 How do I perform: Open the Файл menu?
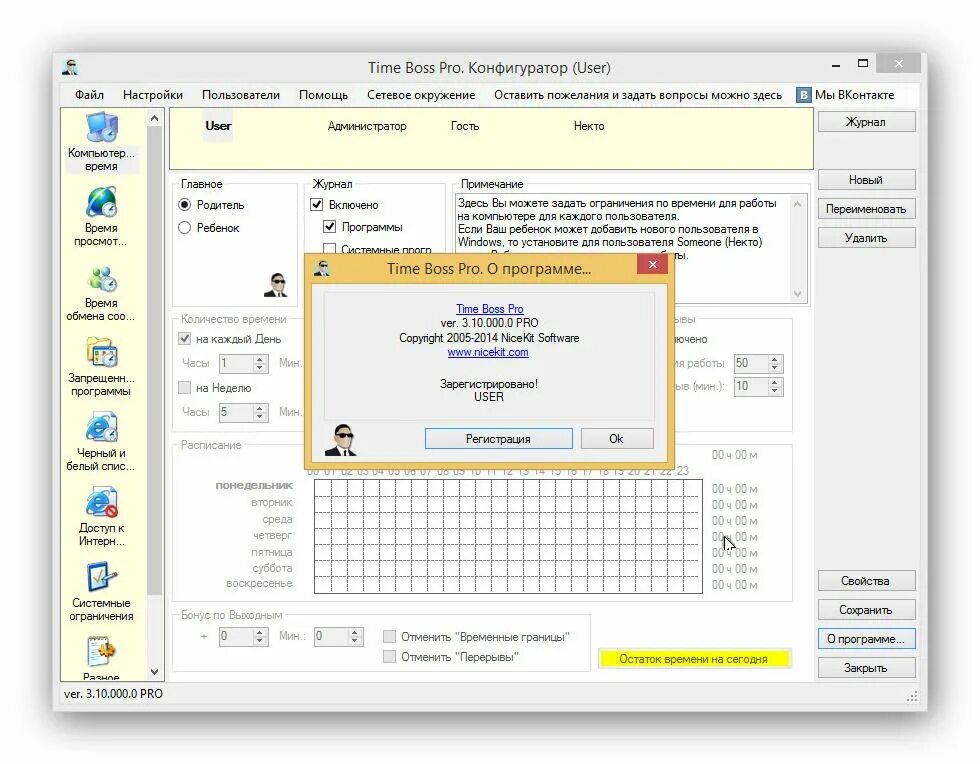click(89, 95)
